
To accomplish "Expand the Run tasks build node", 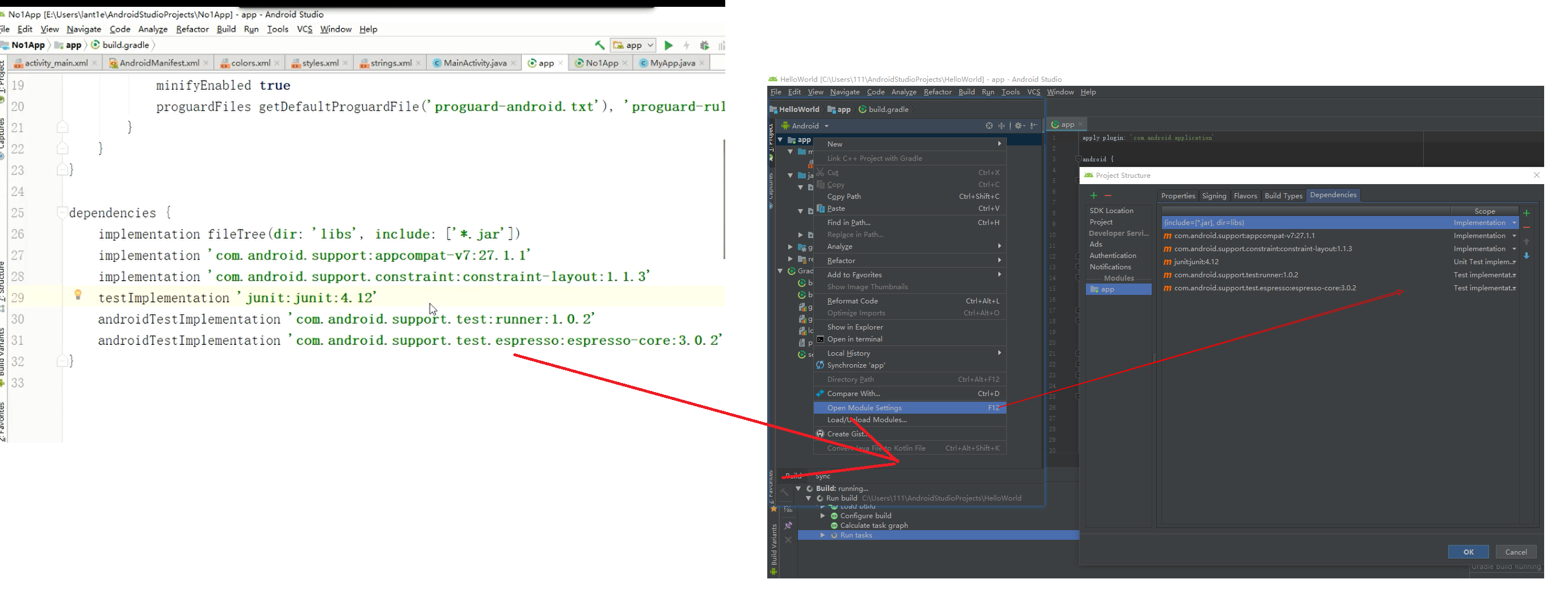I will 823,535.
